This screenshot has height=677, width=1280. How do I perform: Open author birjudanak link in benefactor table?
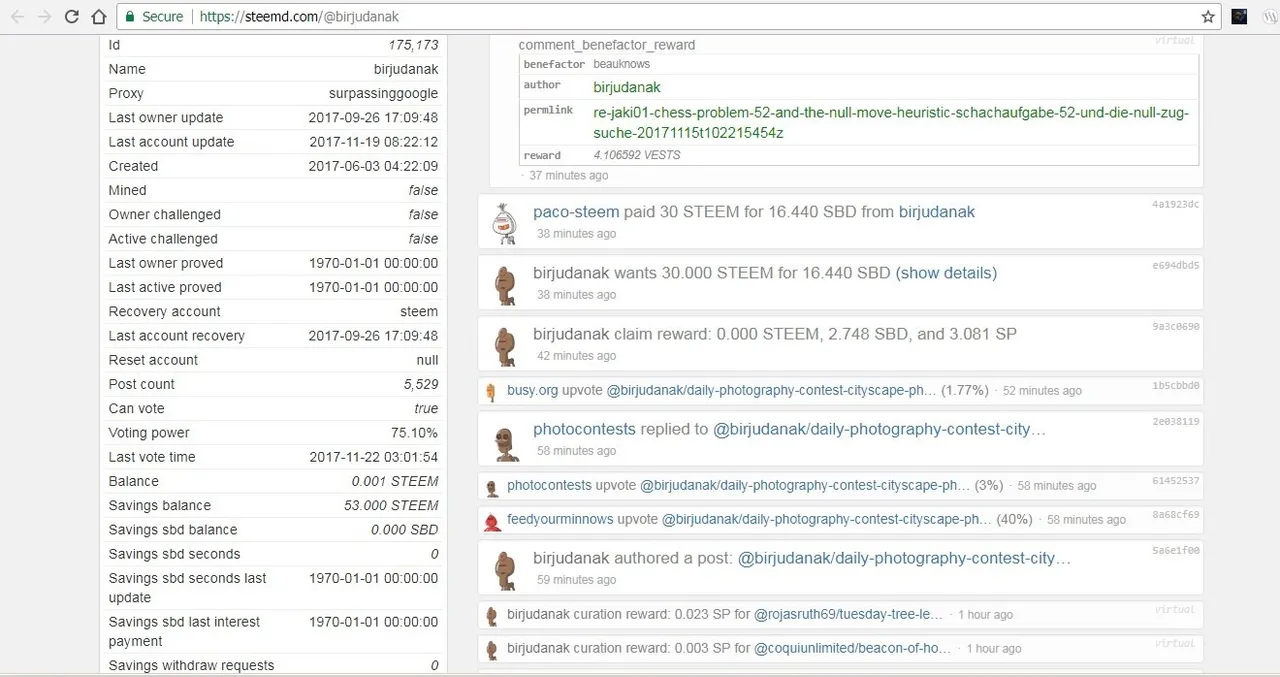[x=627, y=87]
